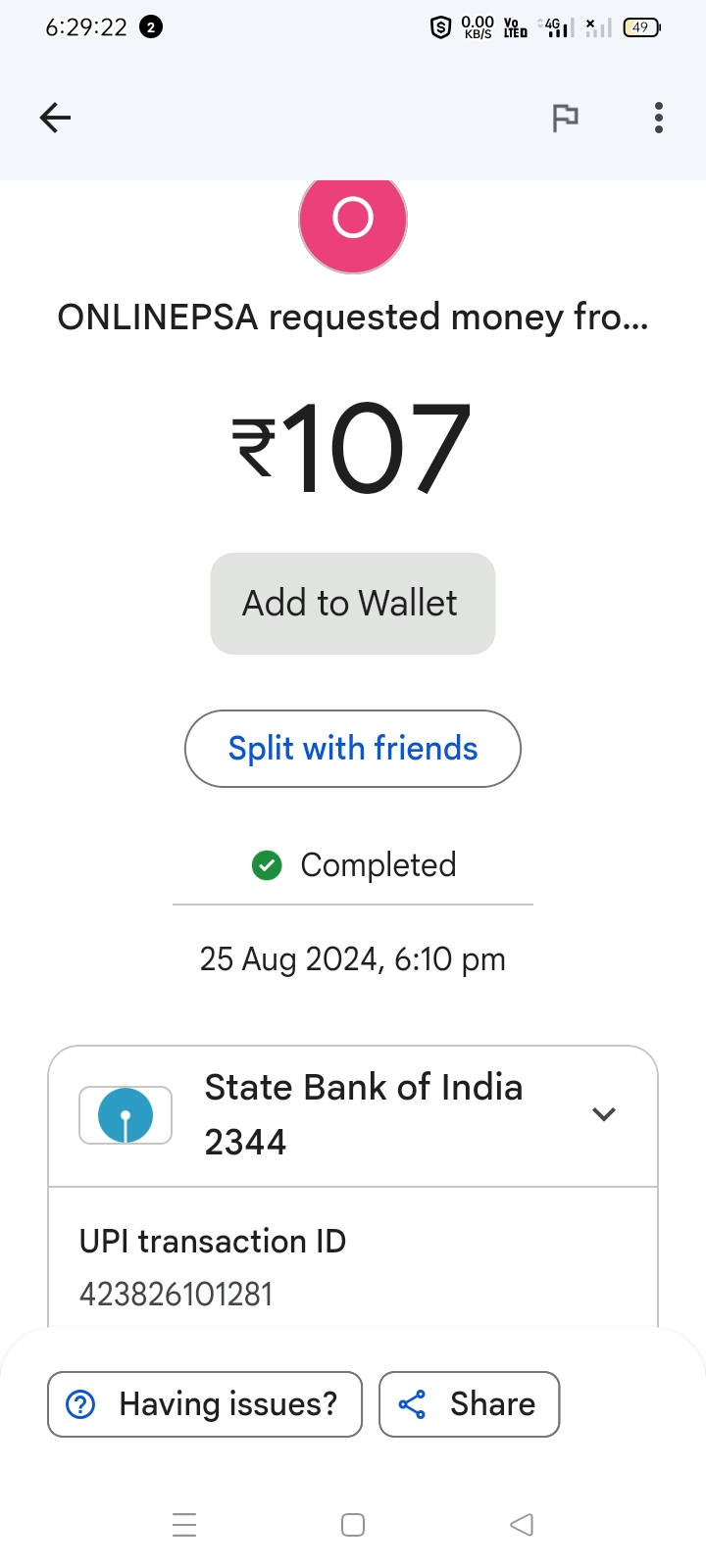The image size is (706, 1568).
Task: Tap the Share button
Action: 470,1404
